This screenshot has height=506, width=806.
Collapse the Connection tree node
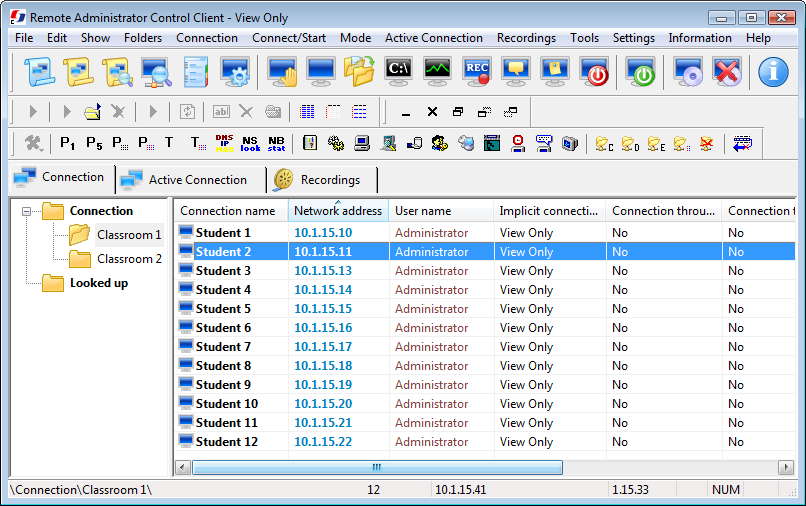click(x=26, y=211)
